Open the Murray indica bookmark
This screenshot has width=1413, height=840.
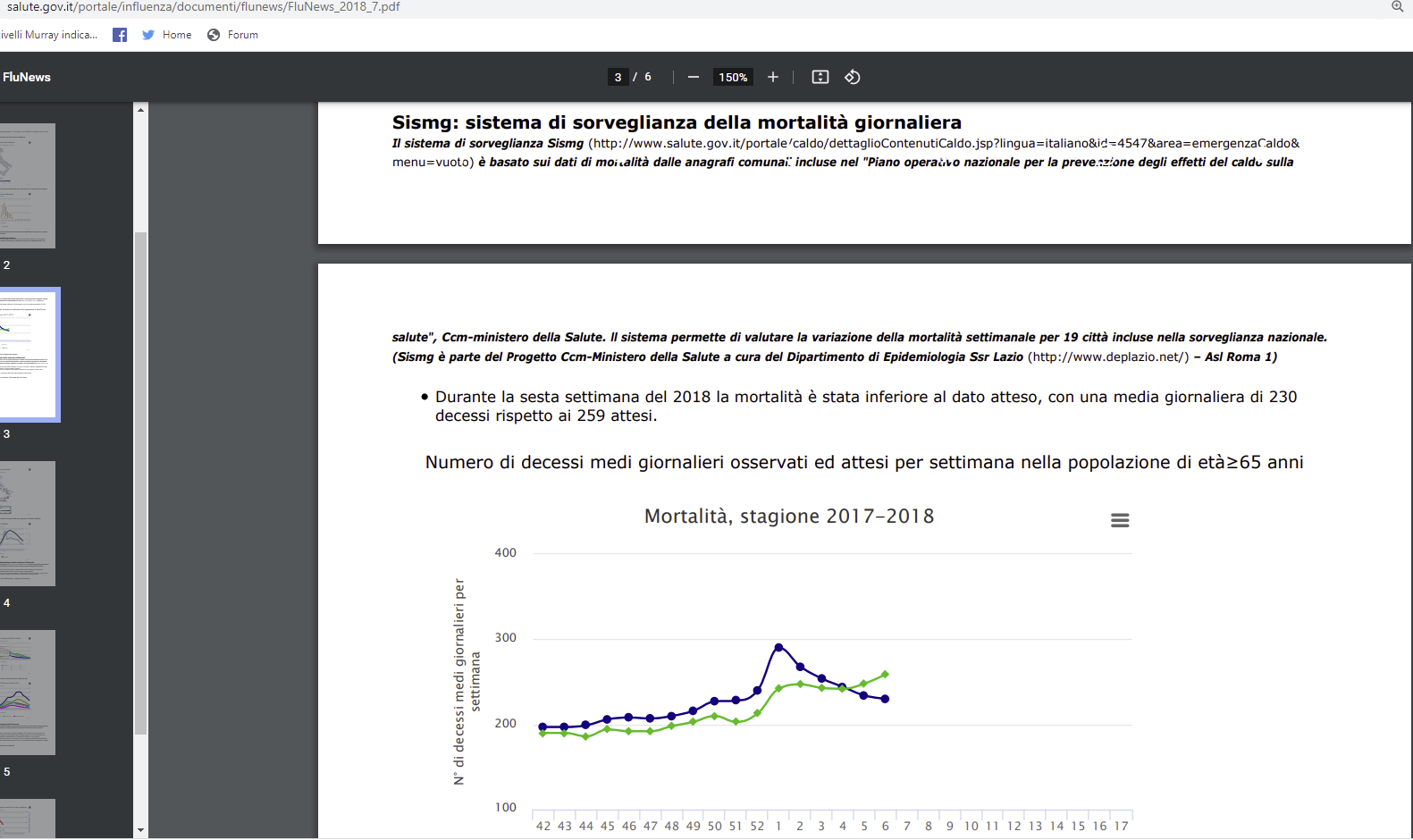49,35
